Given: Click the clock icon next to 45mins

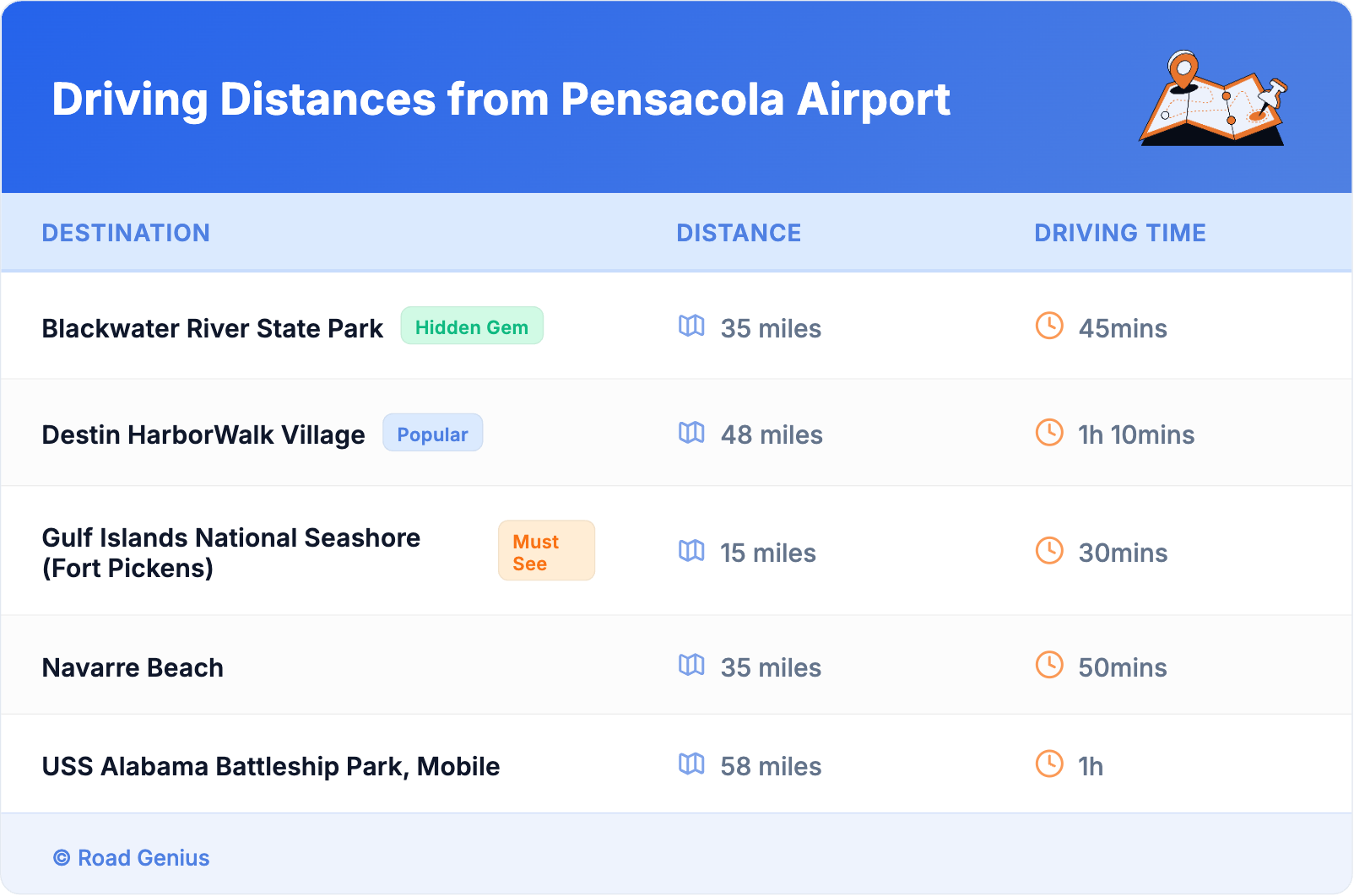Looking at the screenshot, I should [x=1049, y=326].
